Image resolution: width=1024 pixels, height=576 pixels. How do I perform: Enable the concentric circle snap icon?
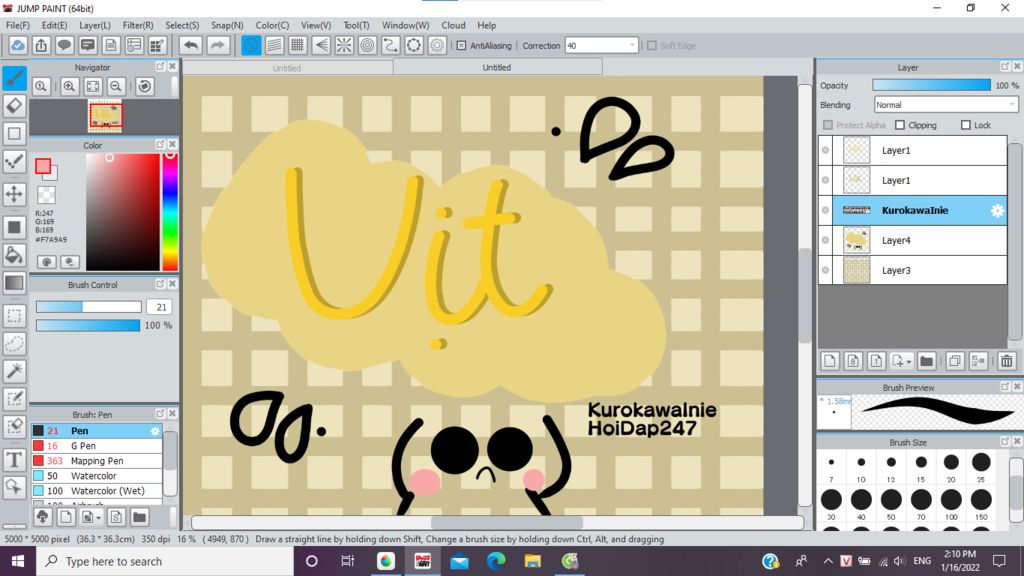(368, 45)
